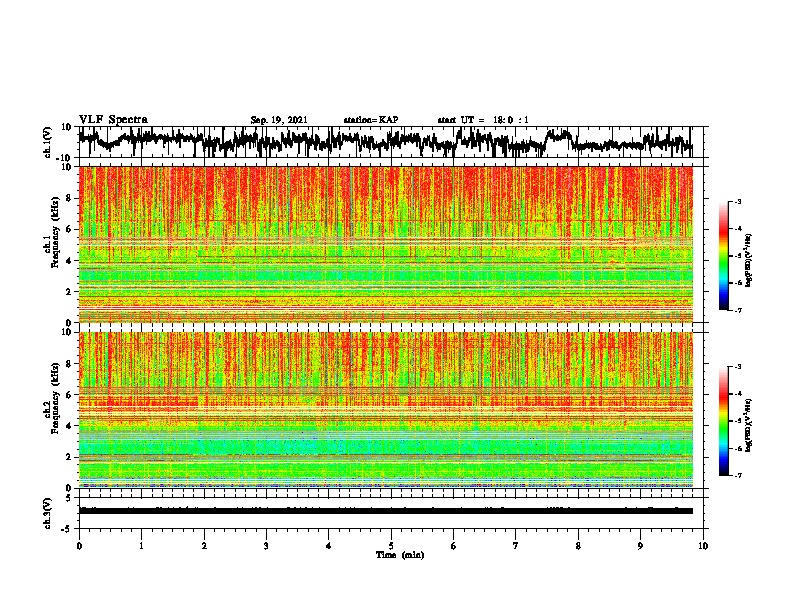Image resolution: width=792 pixels, height=612 pixels.
Task: Click the "8" tick on ch.1 frequency axis
Action: 69,198
